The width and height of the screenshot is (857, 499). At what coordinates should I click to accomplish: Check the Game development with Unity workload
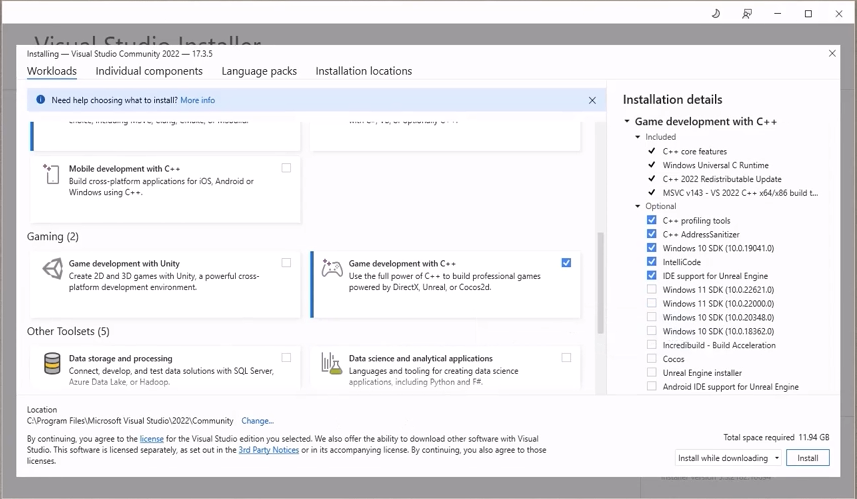[x=286, y=263]
